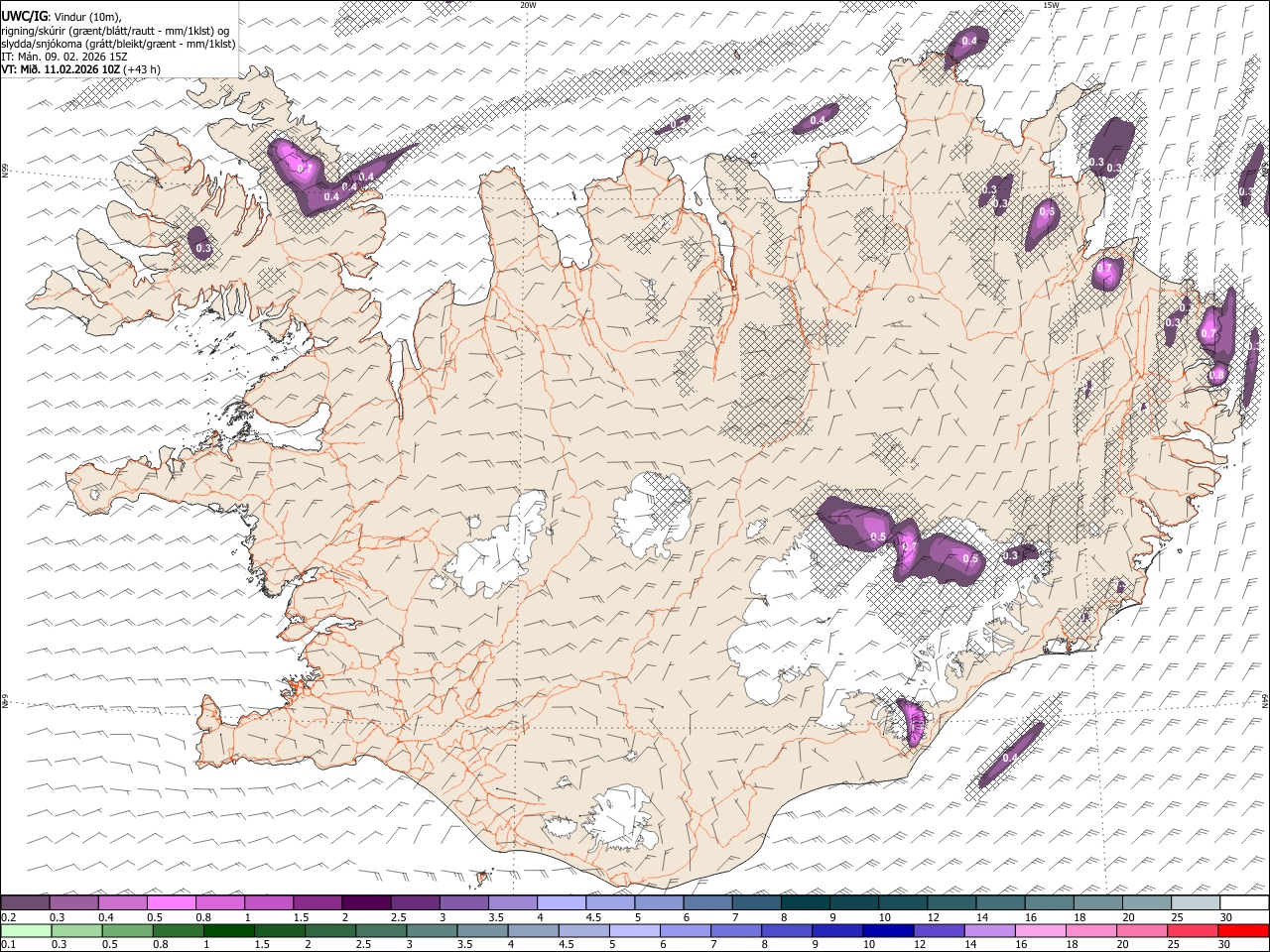Click the '4.5' number label under upper legend row
This screenshot has height=952, width=1270.
click(x=593, y=917)
